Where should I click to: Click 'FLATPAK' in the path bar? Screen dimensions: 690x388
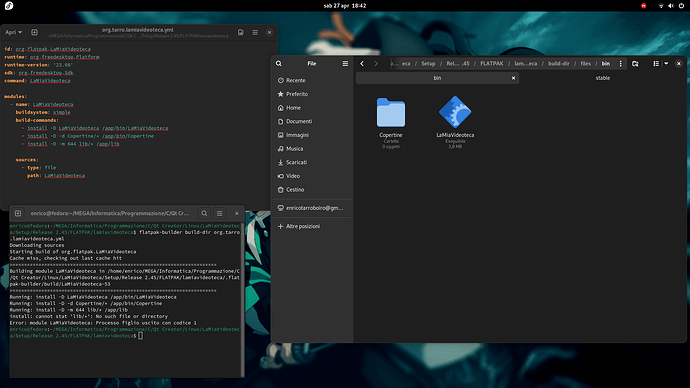click(x=492, y=63)
